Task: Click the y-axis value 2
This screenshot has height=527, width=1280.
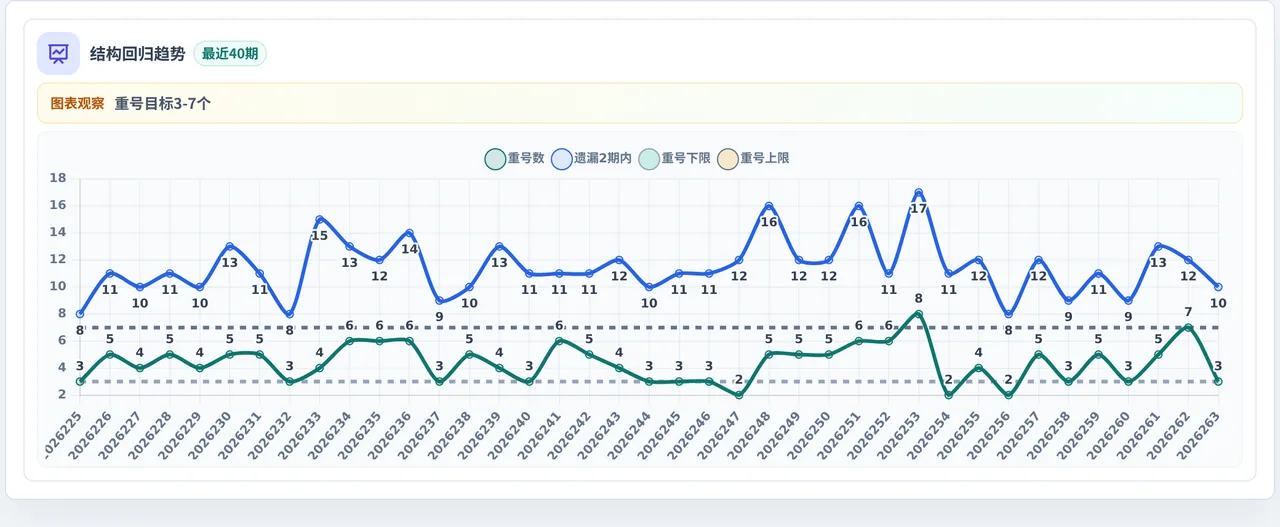Action: 62,395
